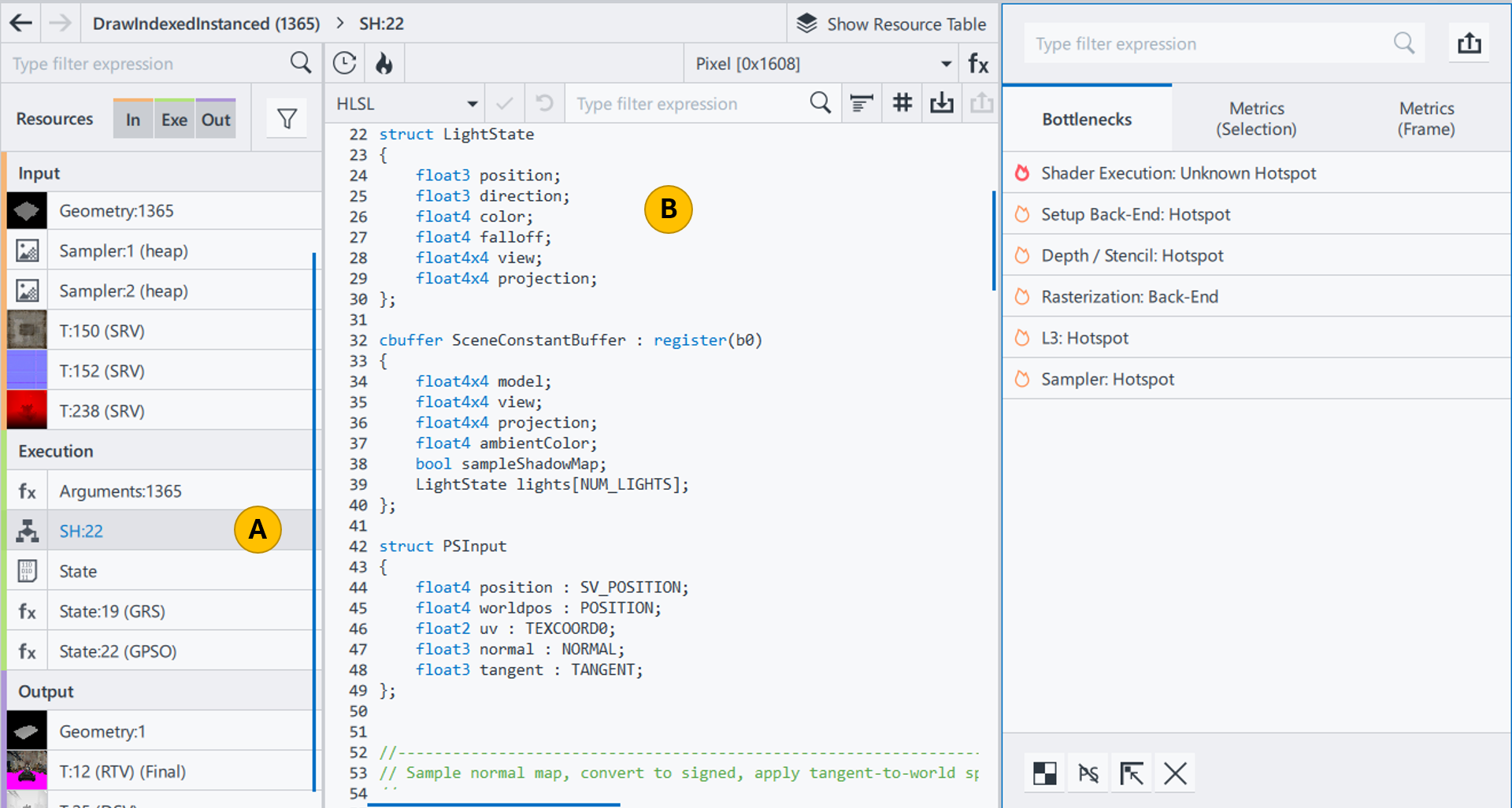Click the export icon in right panel
The image size is (1512, 808).
(x=1469, y=43)
